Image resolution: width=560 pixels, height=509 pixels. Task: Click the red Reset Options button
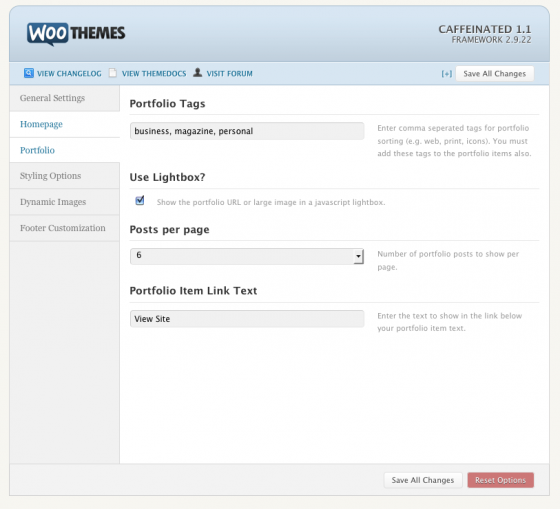500,480
